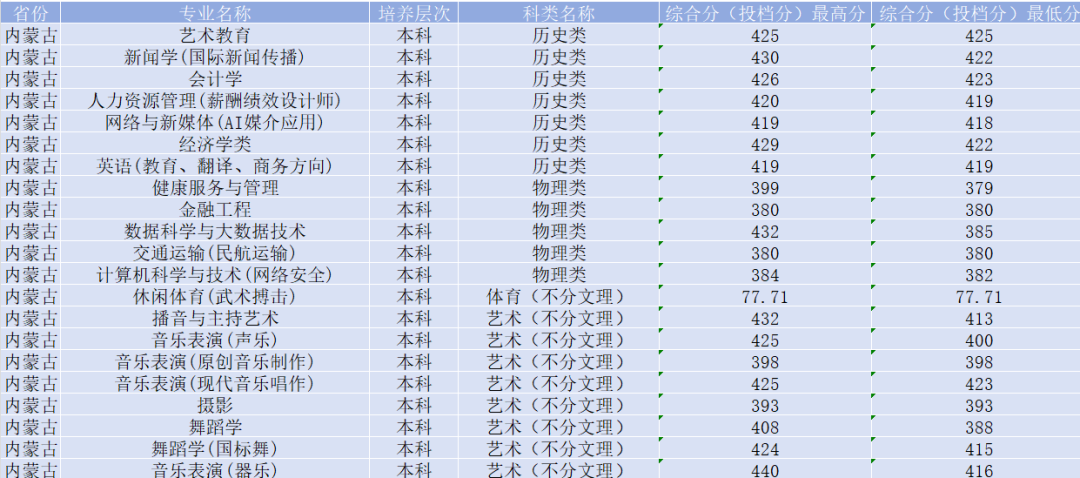1080x478 pixels.
Task: Click the 网络与新媒体(AI媒介应用) cell
Action: point(215,122)
